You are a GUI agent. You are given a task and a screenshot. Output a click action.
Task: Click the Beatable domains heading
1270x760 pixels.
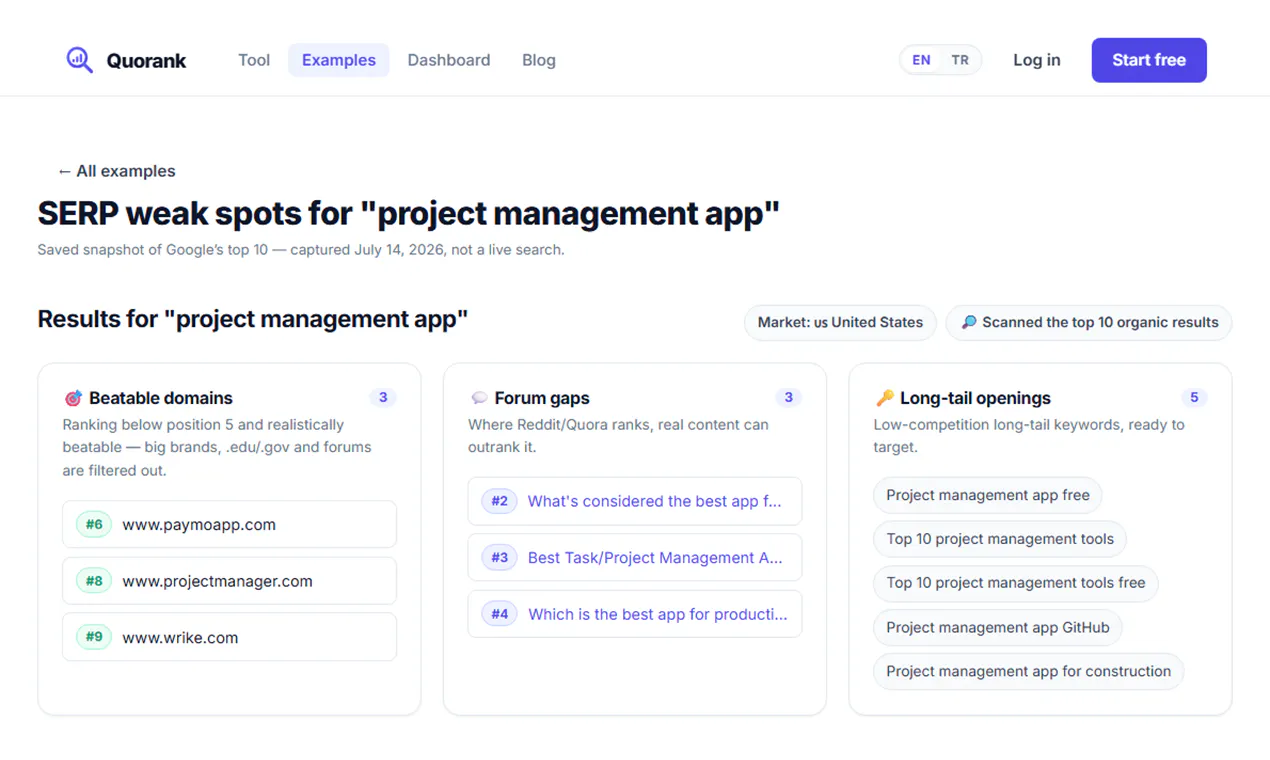point(161,398)
